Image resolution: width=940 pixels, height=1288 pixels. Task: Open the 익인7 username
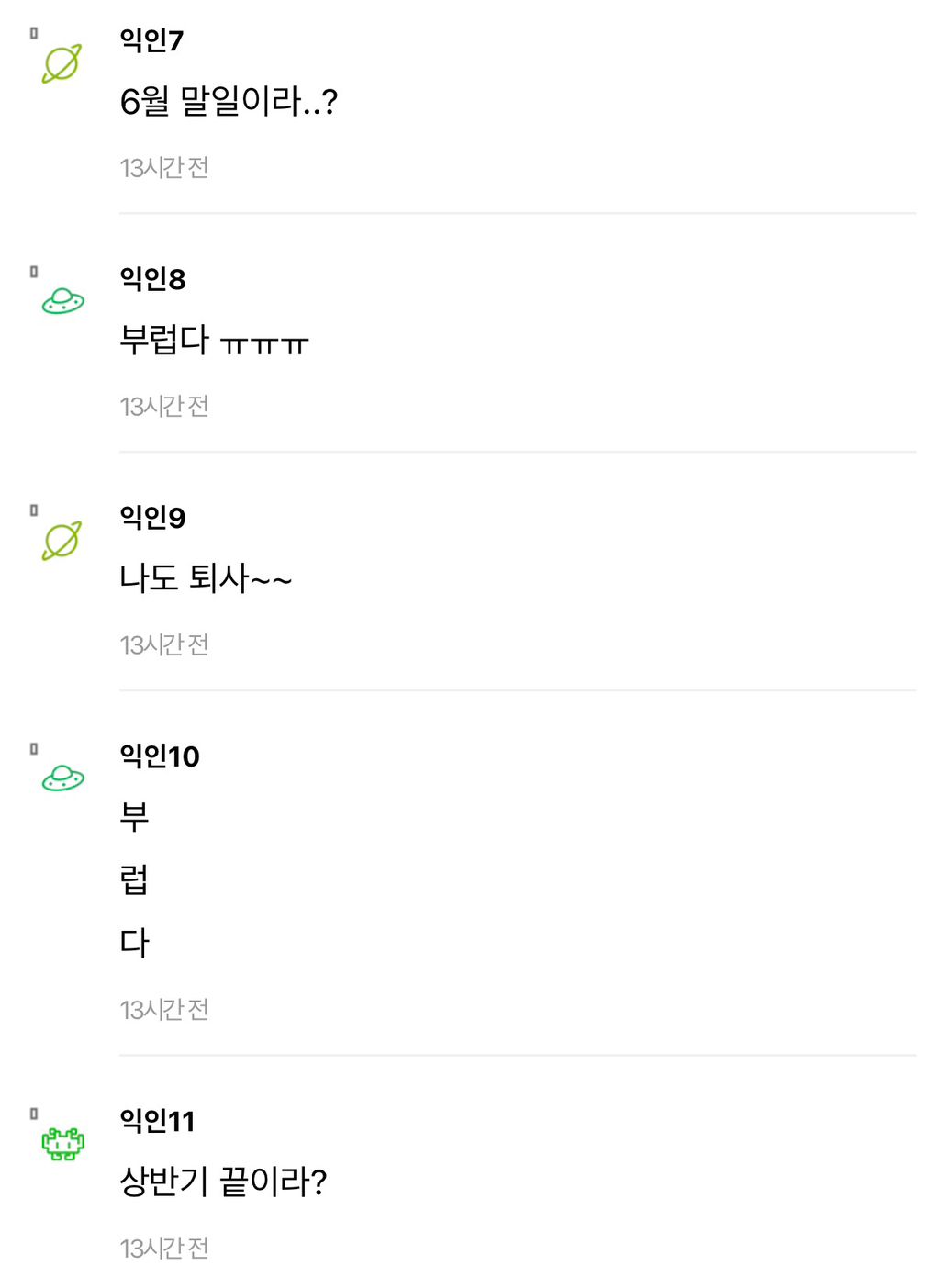tap(151, 40)
